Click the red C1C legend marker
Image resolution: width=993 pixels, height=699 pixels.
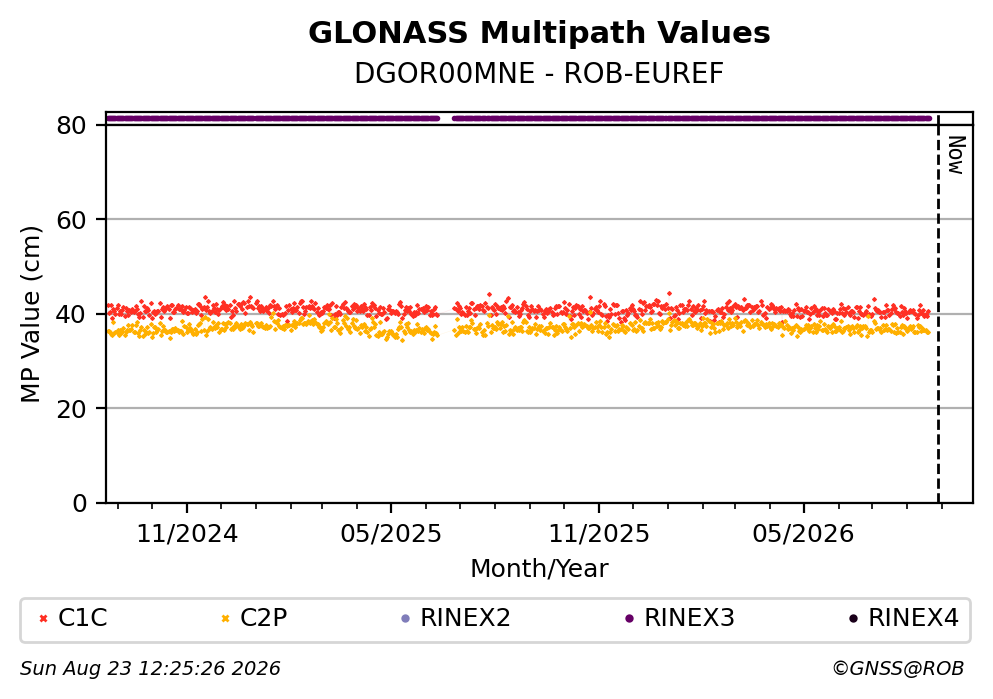click(x=43, y=619)
